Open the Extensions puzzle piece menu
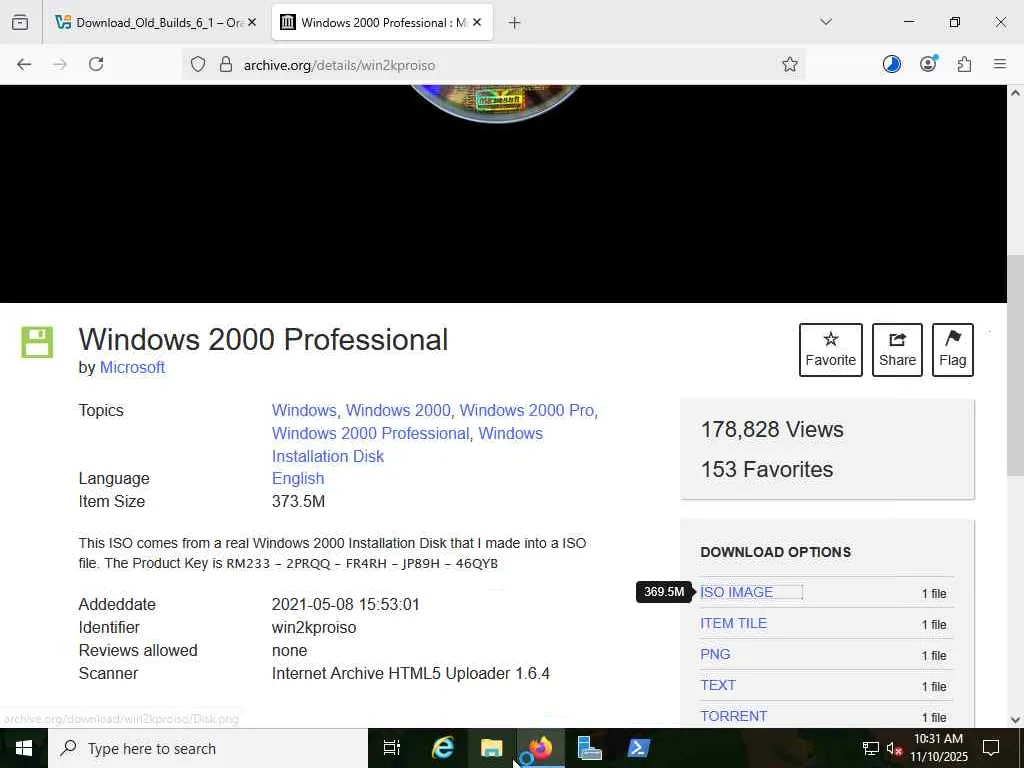 pyautogui.click(x=964, y=64)
